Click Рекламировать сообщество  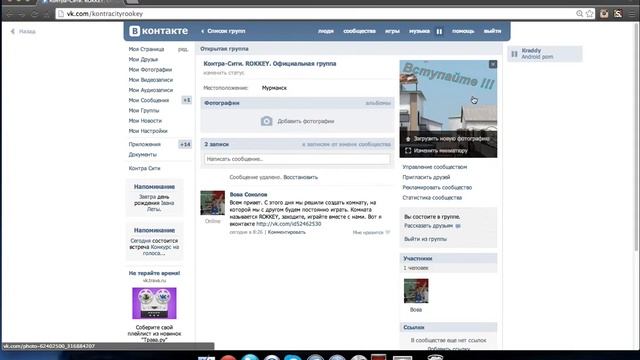(437, 187)
